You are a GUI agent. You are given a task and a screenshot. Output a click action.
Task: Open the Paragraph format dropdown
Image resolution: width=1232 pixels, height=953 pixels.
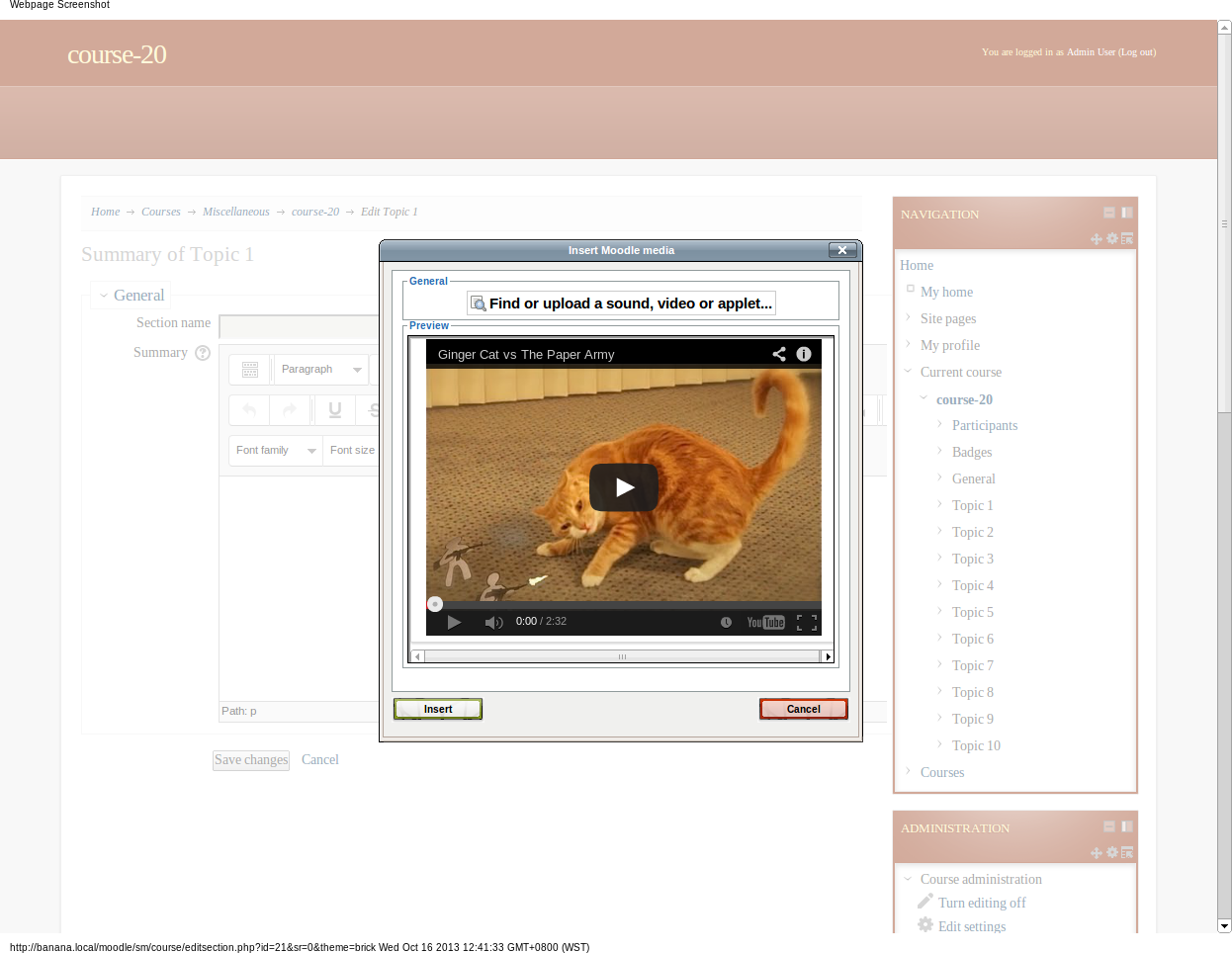coord(321,370)
